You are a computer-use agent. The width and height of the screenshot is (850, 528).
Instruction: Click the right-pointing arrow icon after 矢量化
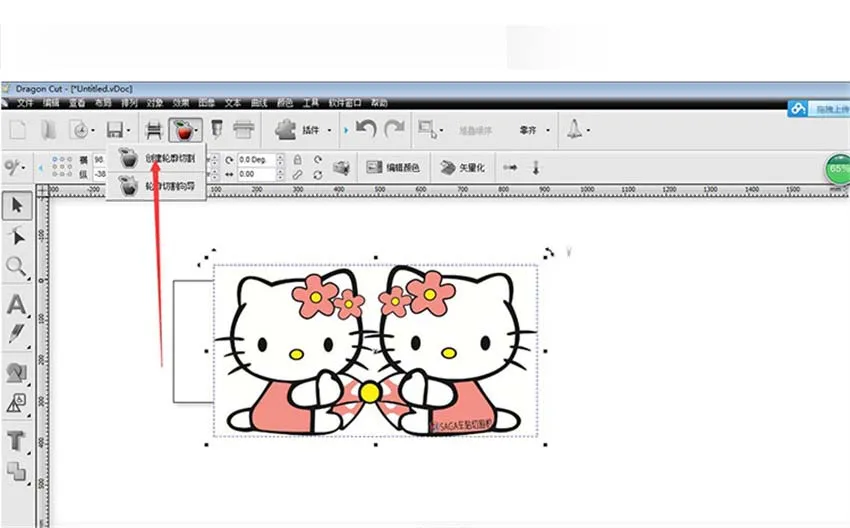[x=510, y=168]
